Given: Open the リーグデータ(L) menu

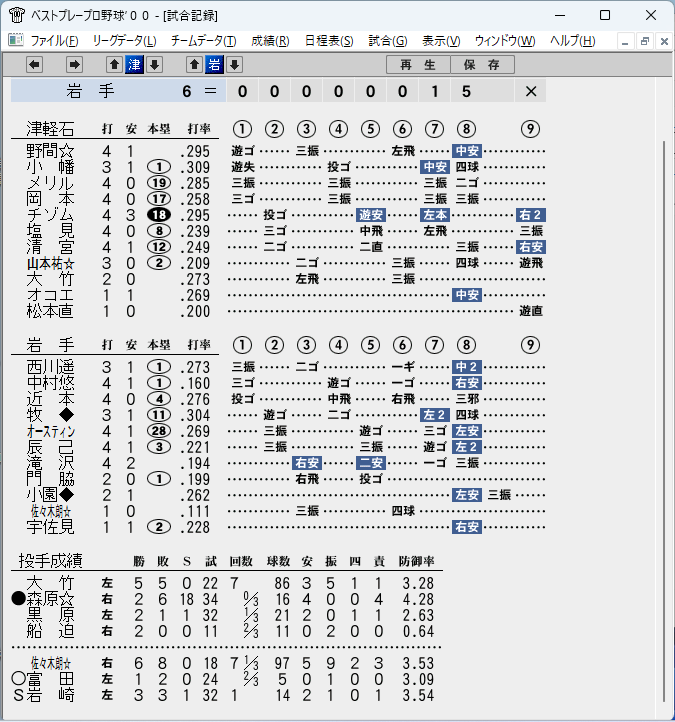Looking at the screenshot, I should coord(124,41).
